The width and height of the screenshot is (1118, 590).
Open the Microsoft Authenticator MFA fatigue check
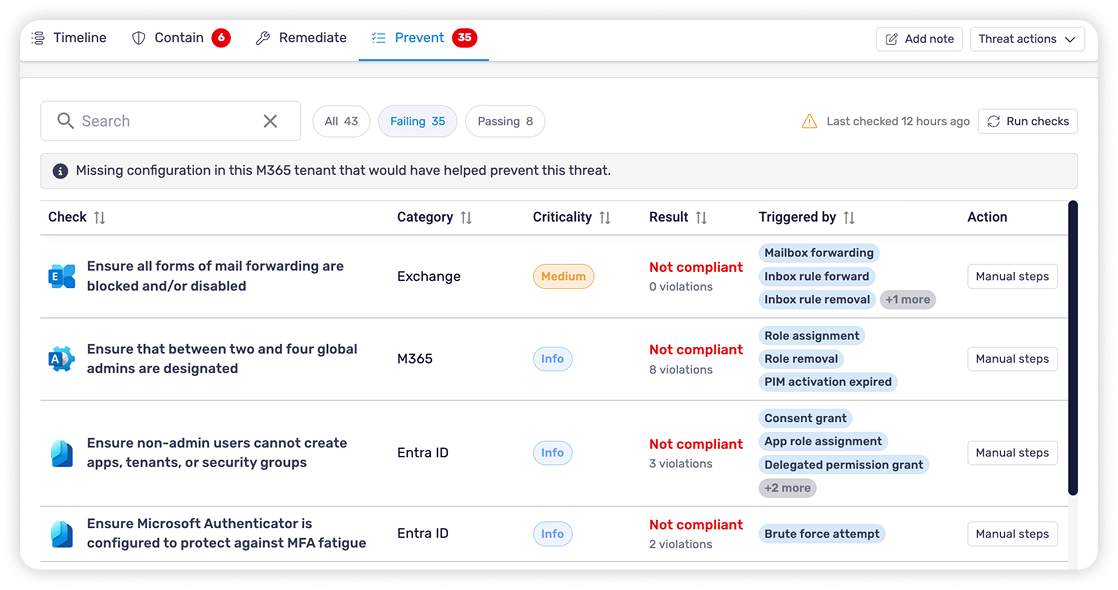pyautogui.click(x=226, y=534)
